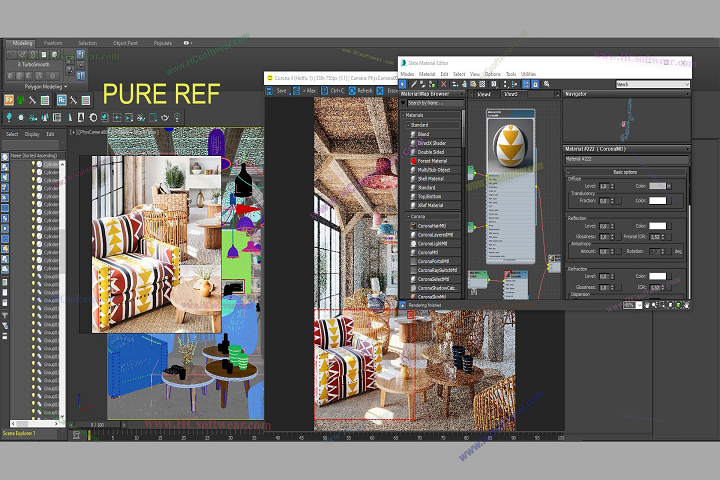Click > Max button in Corona VFB
720x480 pixels.
click(305, 91)
